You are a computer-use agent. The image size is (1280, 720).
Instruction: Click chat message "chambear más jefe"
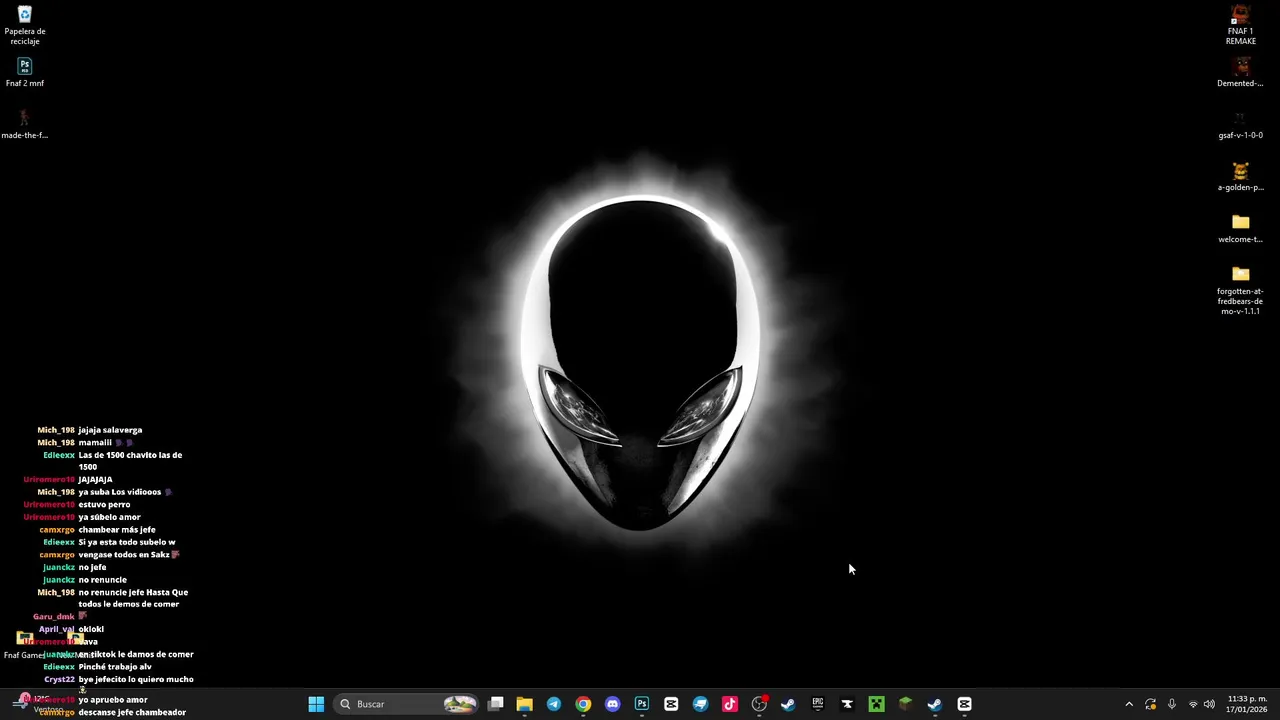pos(117,530)
